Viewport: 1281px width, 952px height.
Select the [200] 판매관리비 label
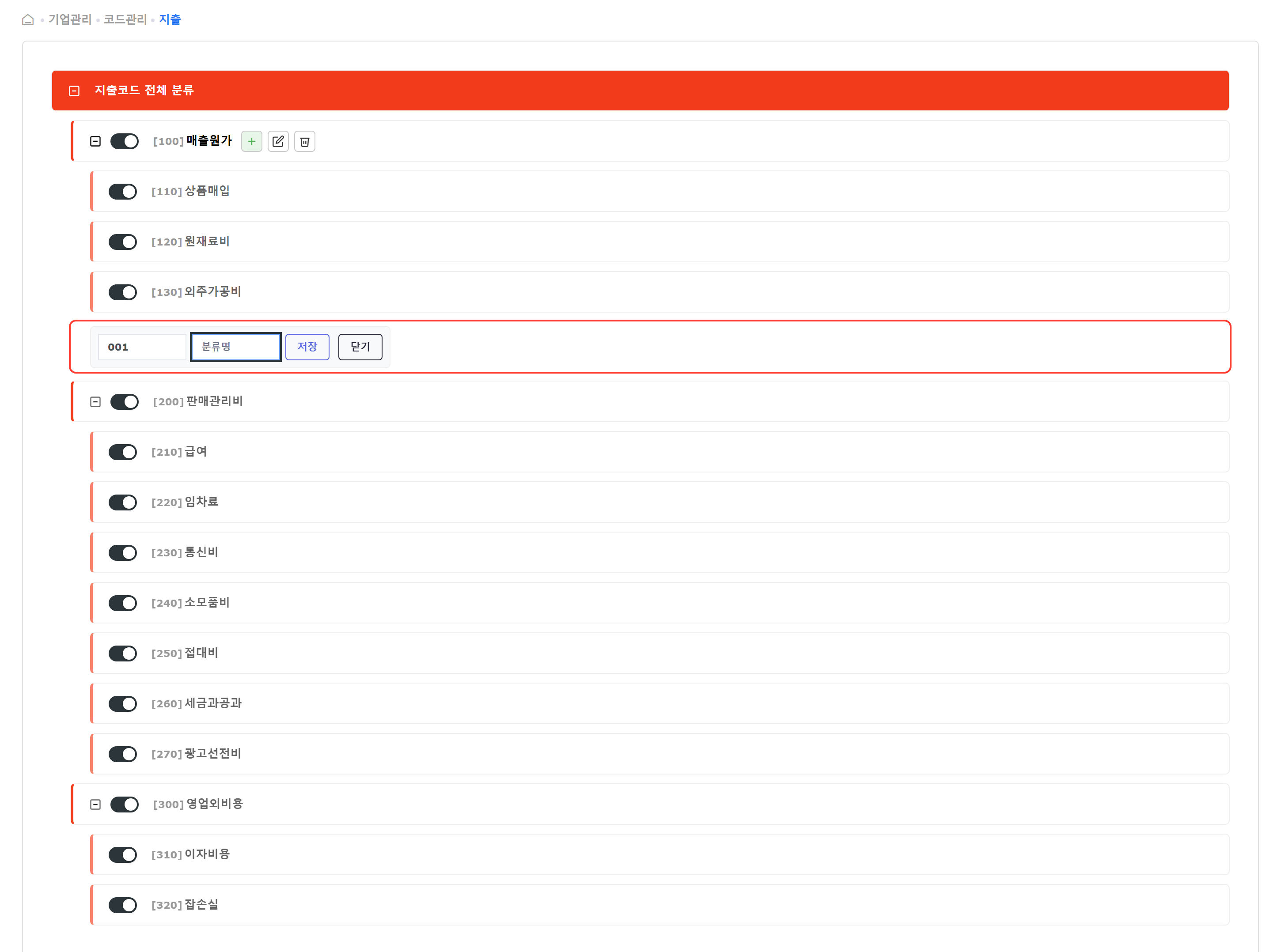click(x=198, y=402)
